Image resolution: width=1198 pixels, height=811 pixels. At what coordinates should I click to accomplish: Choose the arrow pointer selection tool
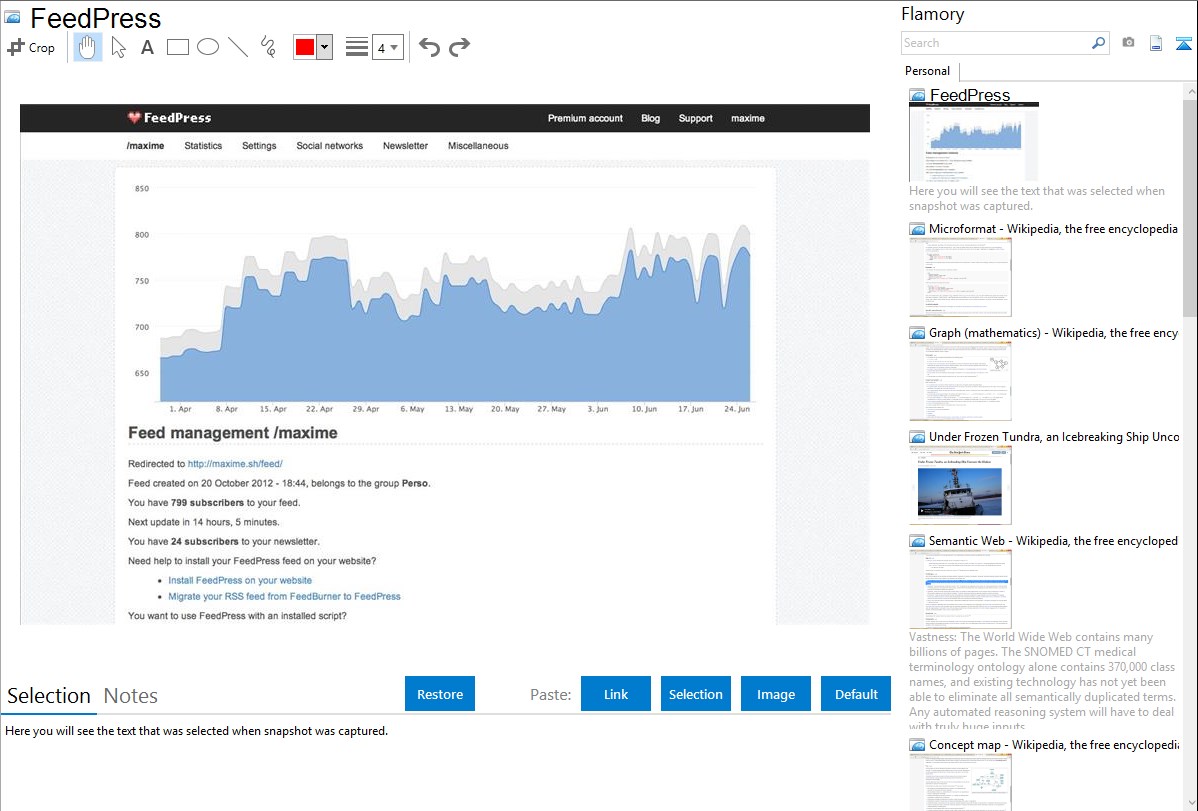118,47
